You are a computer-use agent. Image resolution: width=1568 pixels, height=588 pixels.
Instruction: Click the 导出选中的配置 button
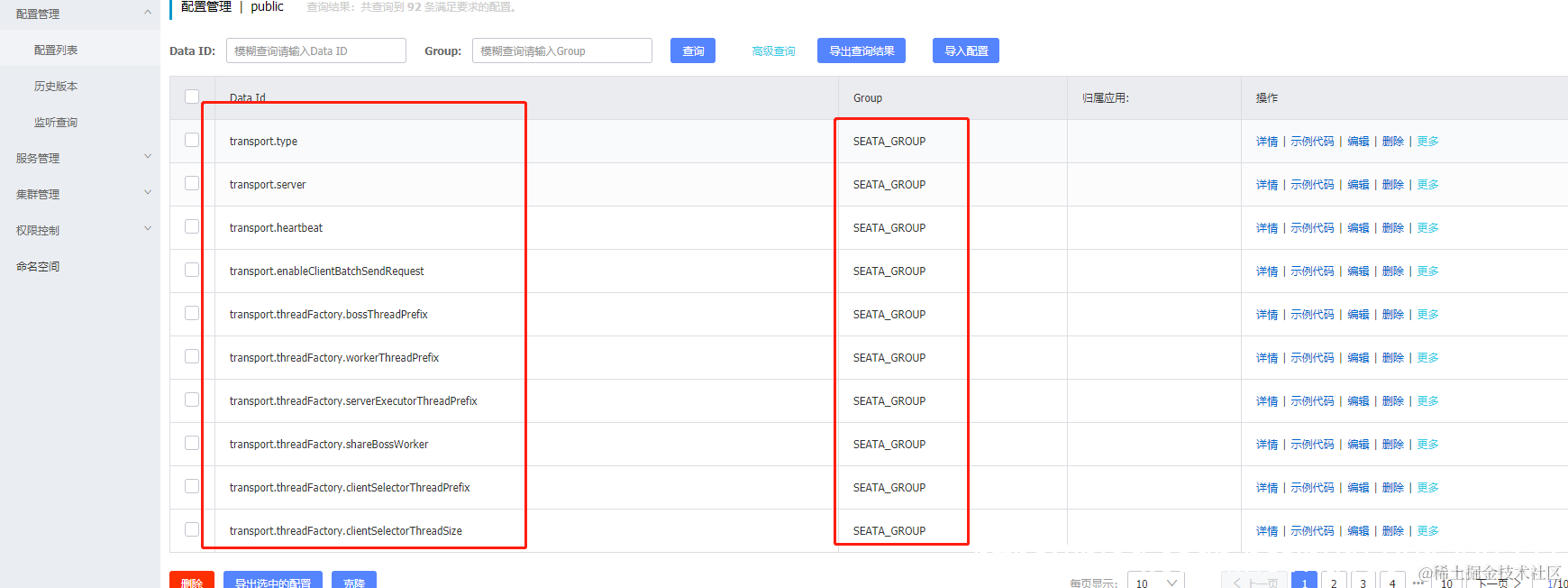pos(273,580)
